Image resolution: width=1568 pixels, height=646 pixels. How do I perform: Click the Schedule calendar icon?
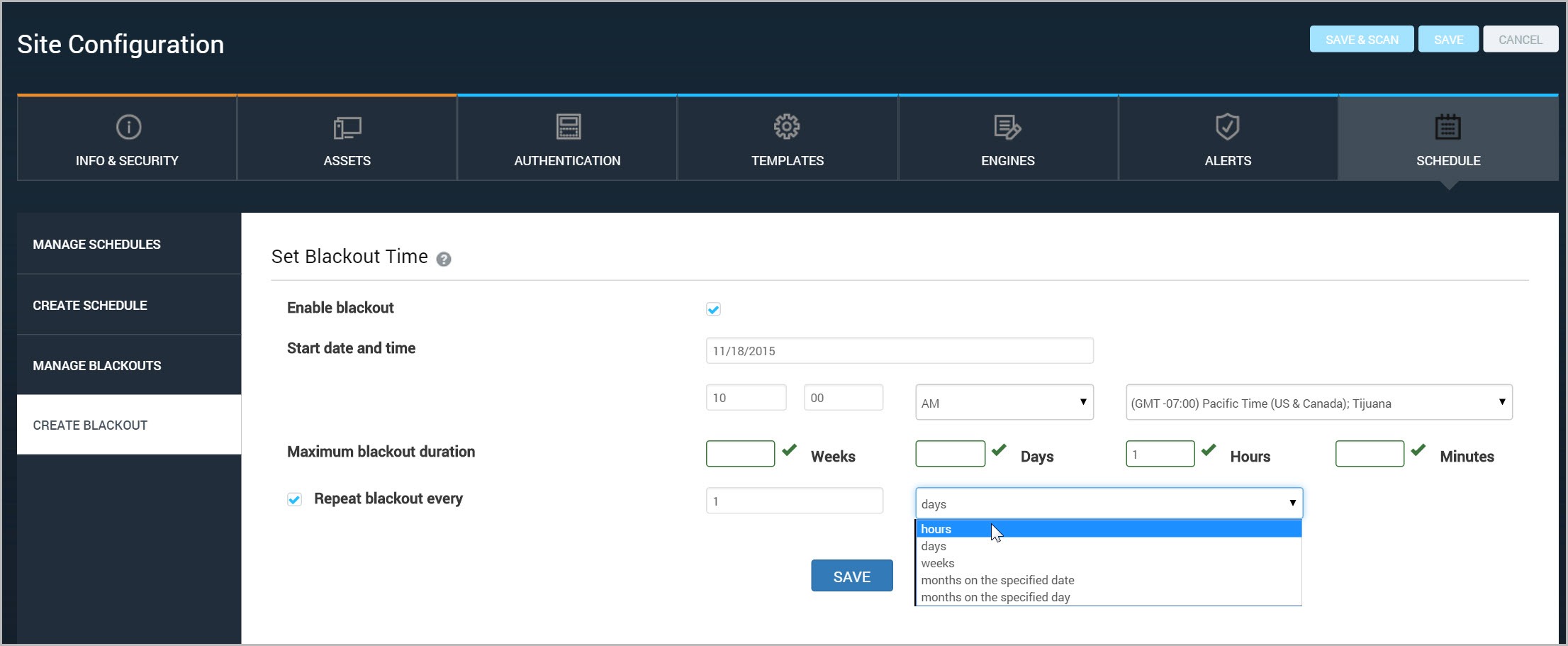(1447, 128)
